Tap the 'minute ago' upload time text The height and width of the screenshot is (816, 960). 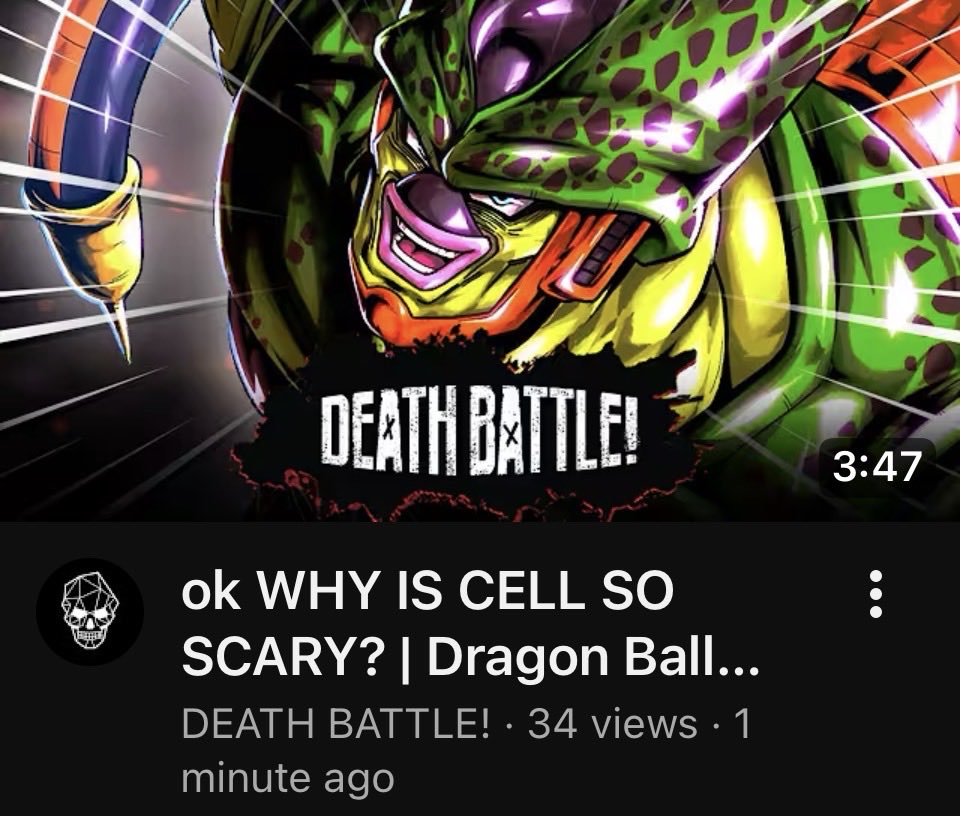(x=288, y=779)
